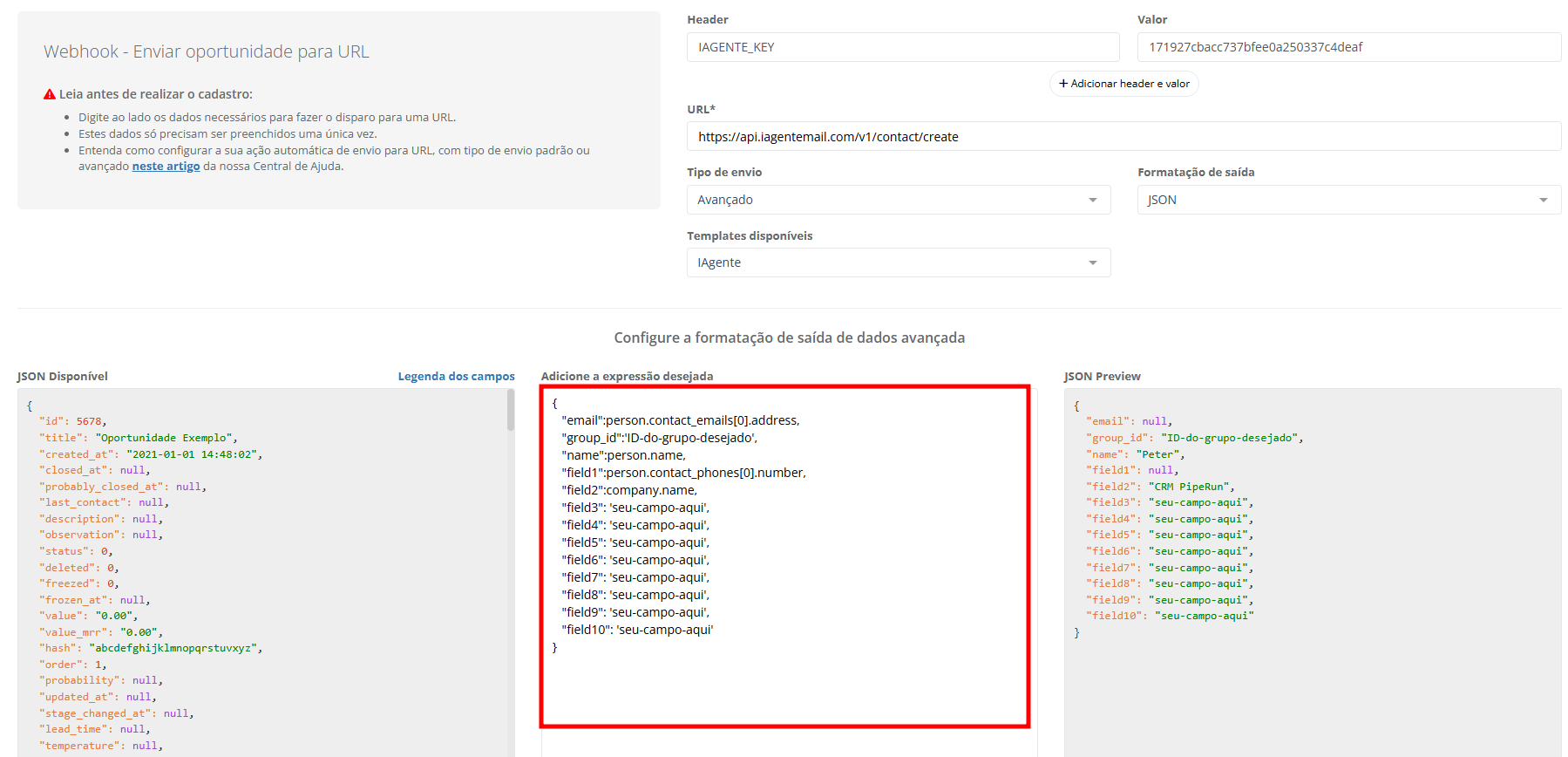
Task: Open the 'neste artigo' help link
Action: pos(166,167)
